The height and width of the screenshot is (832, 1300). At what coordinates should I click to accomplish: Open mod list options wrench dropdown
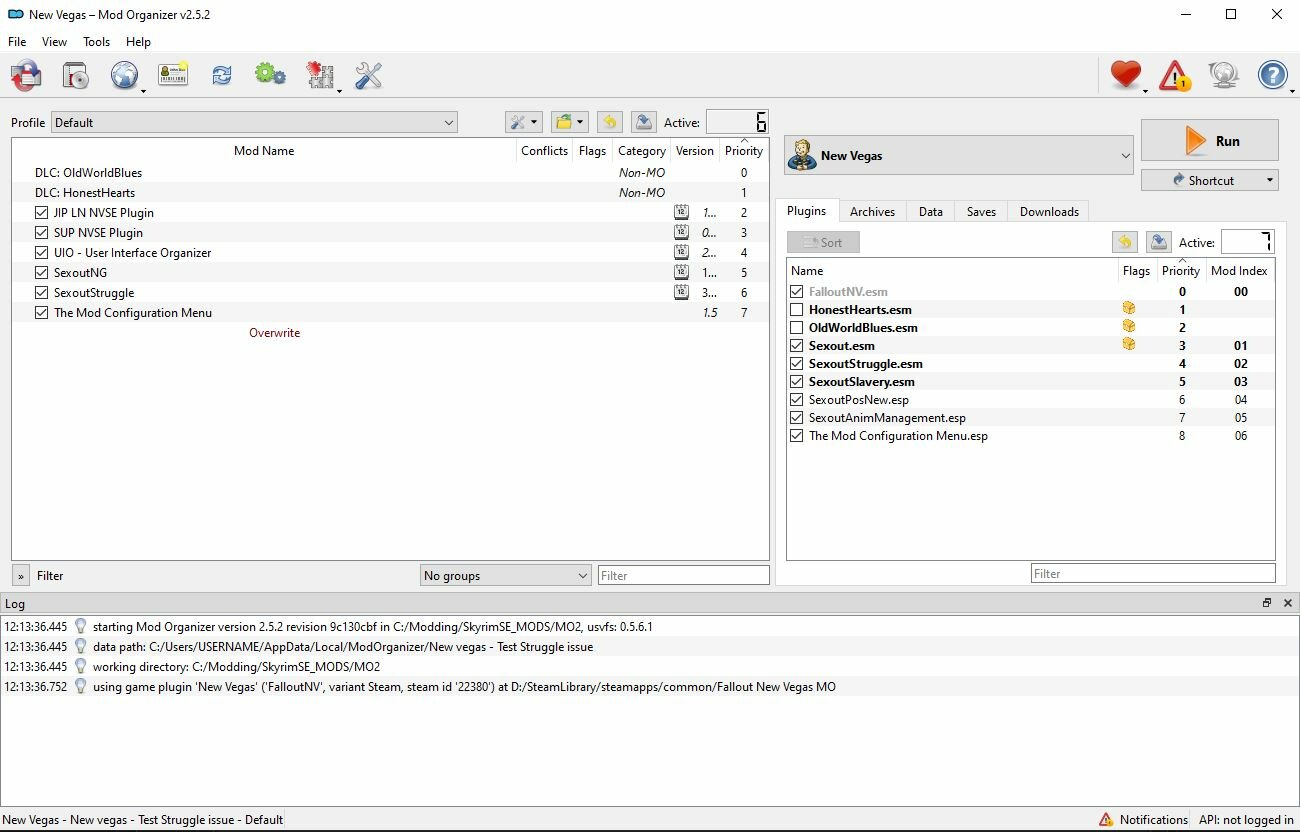523,122
